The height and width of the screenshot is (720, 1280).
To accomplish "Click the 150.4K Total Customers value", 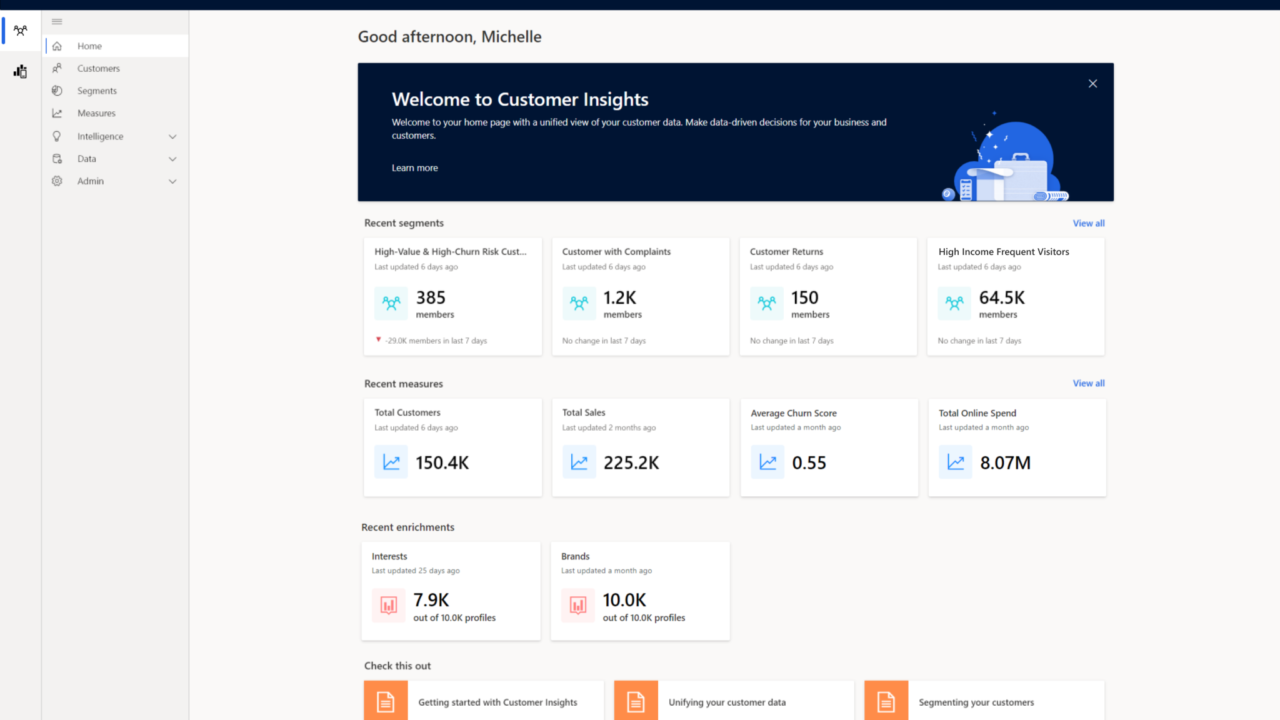I will tap(442, 463).
